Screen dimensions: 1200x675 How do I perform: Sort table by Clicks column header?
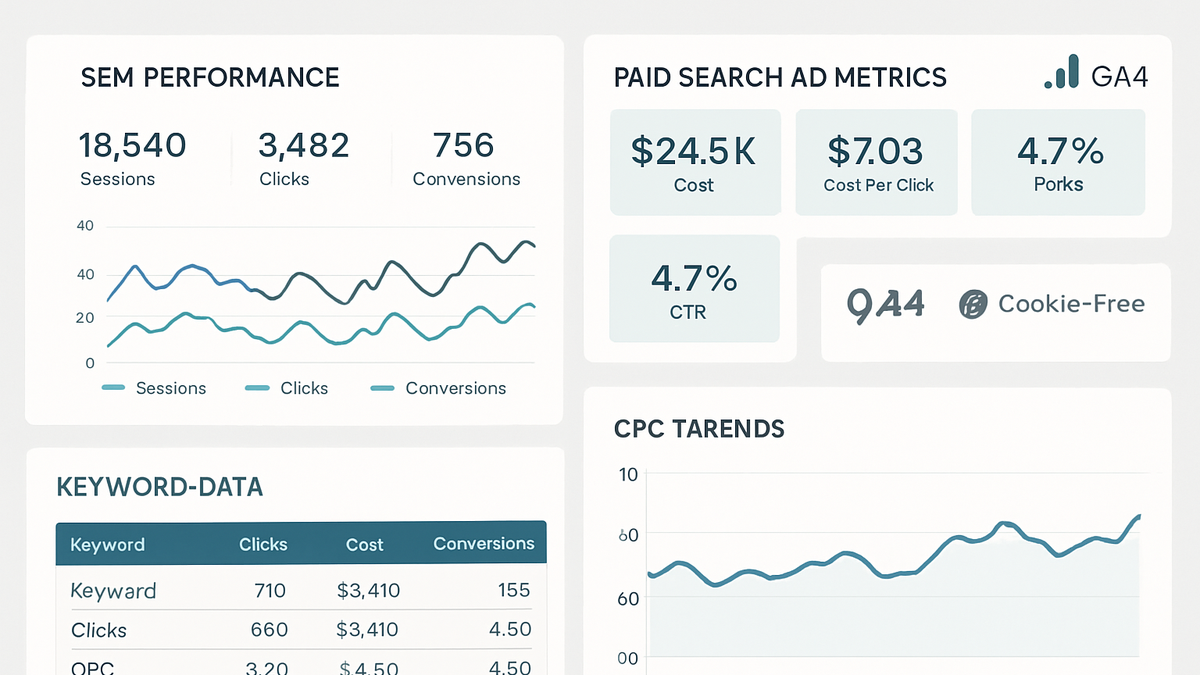pyautogui.click(x=263, y=544)
